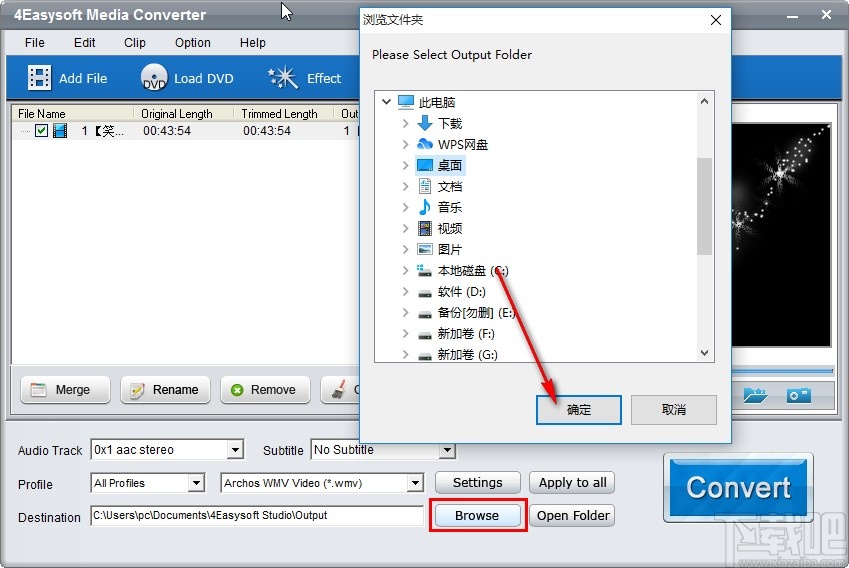The image size is (849, 568).
Task: Click the film strip icon in file row
Action: [60, 130]
